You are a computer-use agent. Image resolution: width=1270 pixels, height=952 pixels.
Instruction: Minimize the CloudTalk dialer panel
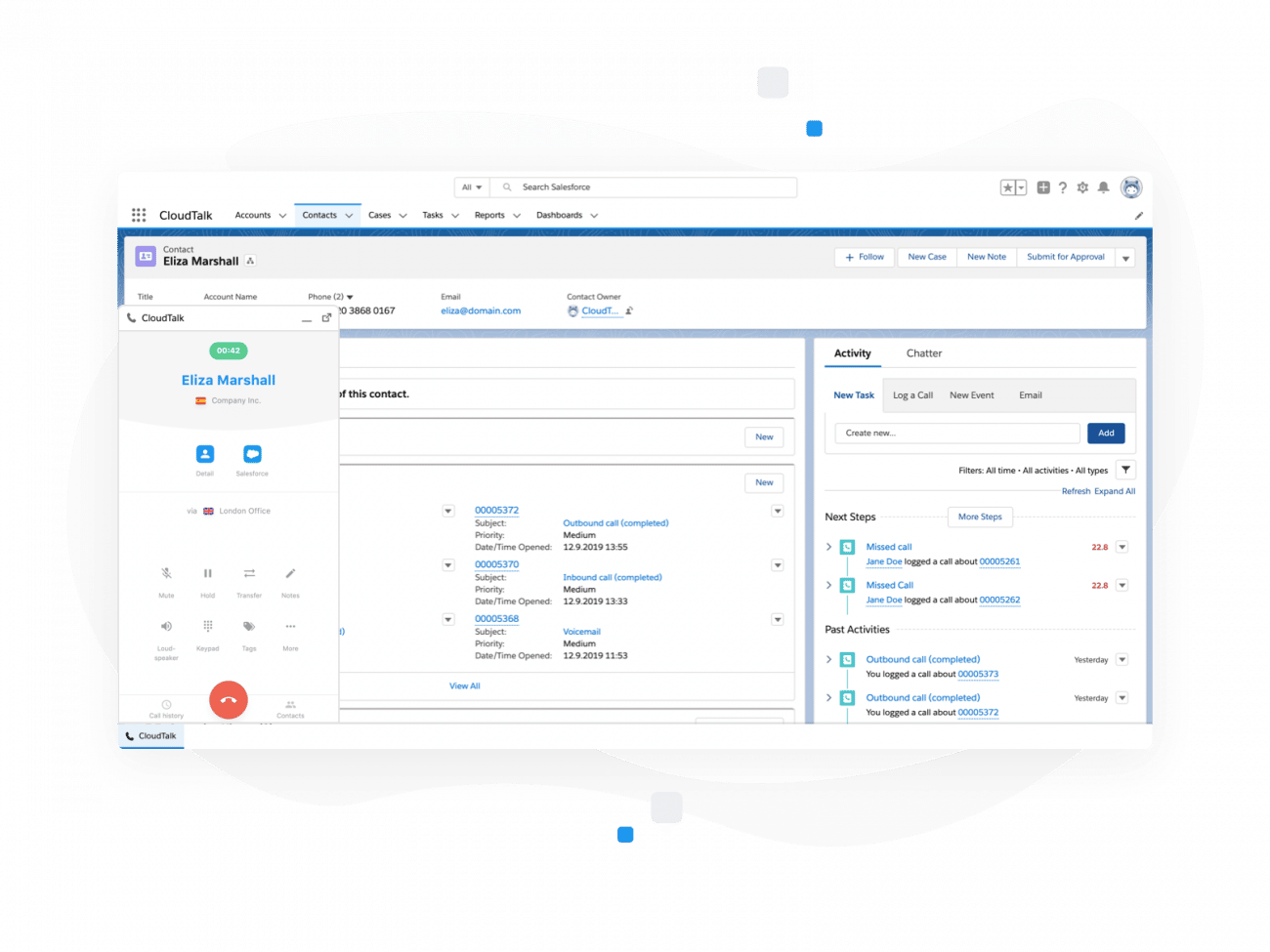click(307, 319)
